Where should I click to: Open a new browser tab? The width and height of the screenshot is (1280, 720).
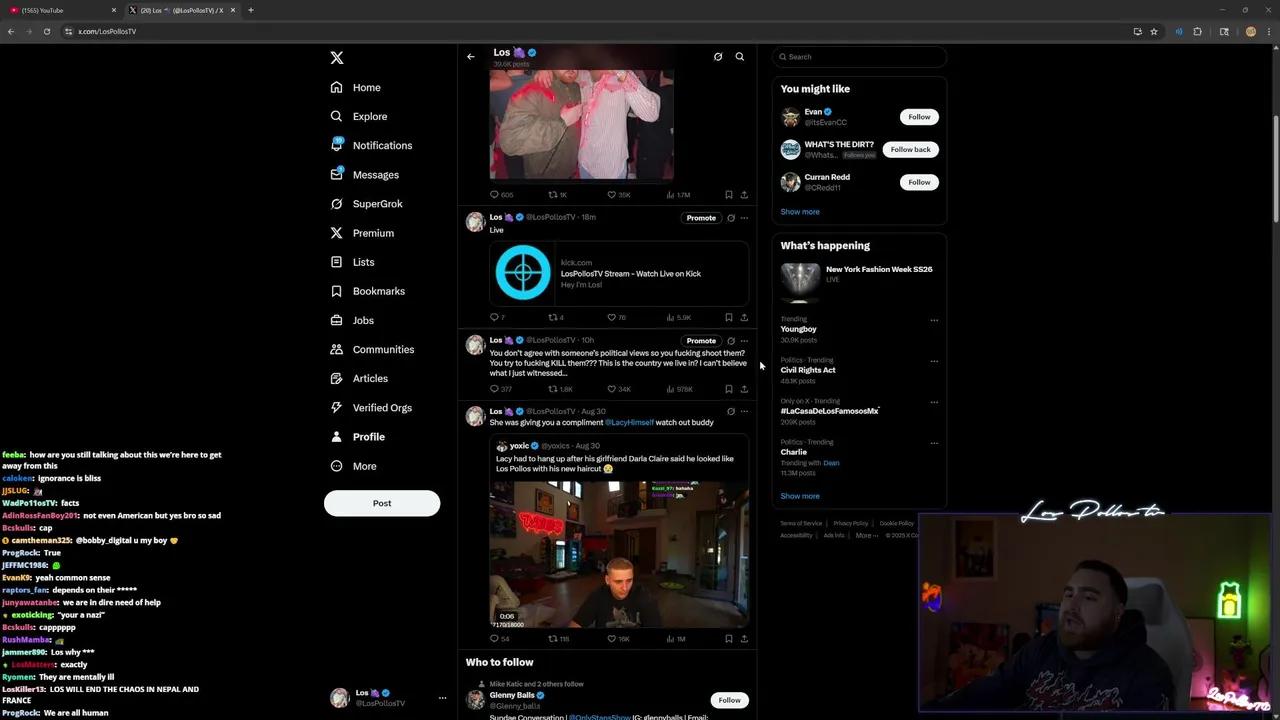click(251, 10)
